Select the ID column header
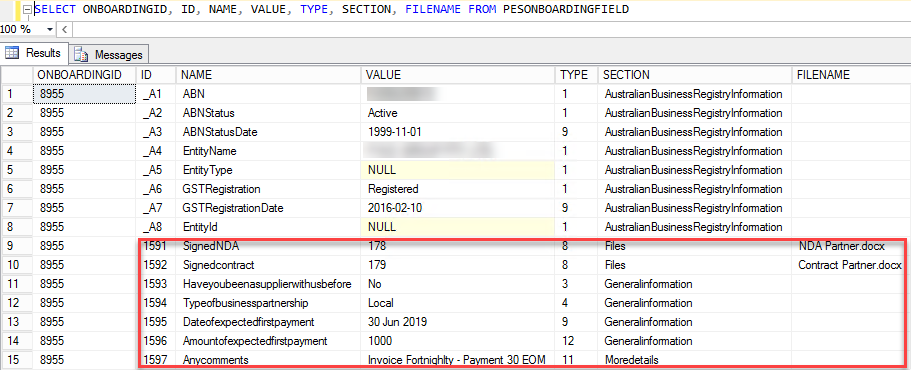 point(157,75)
